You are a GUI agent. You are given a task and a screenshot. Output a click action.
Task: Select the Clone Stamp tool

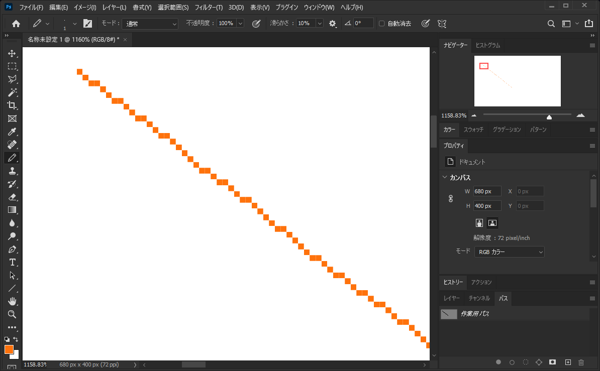pos(12,171)
